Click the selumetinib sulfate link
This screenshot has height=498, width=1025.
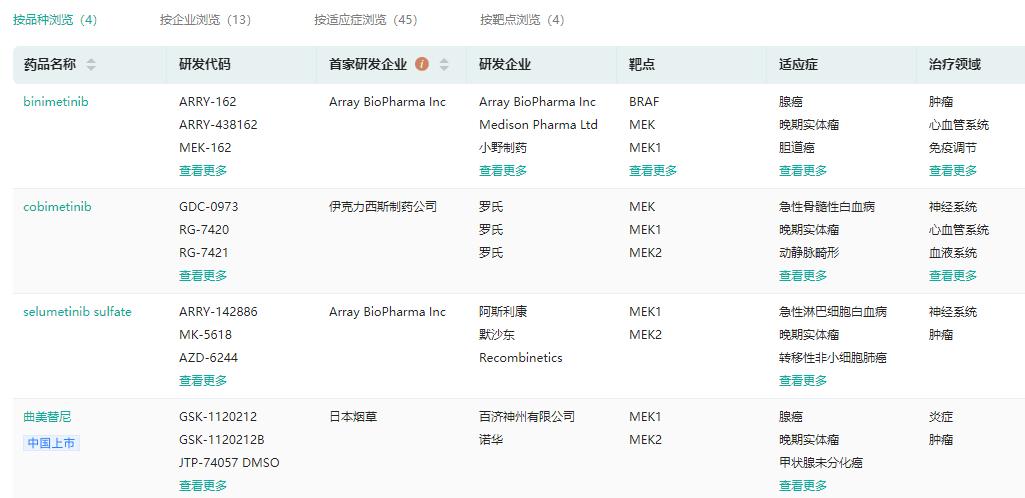point(77,312)
